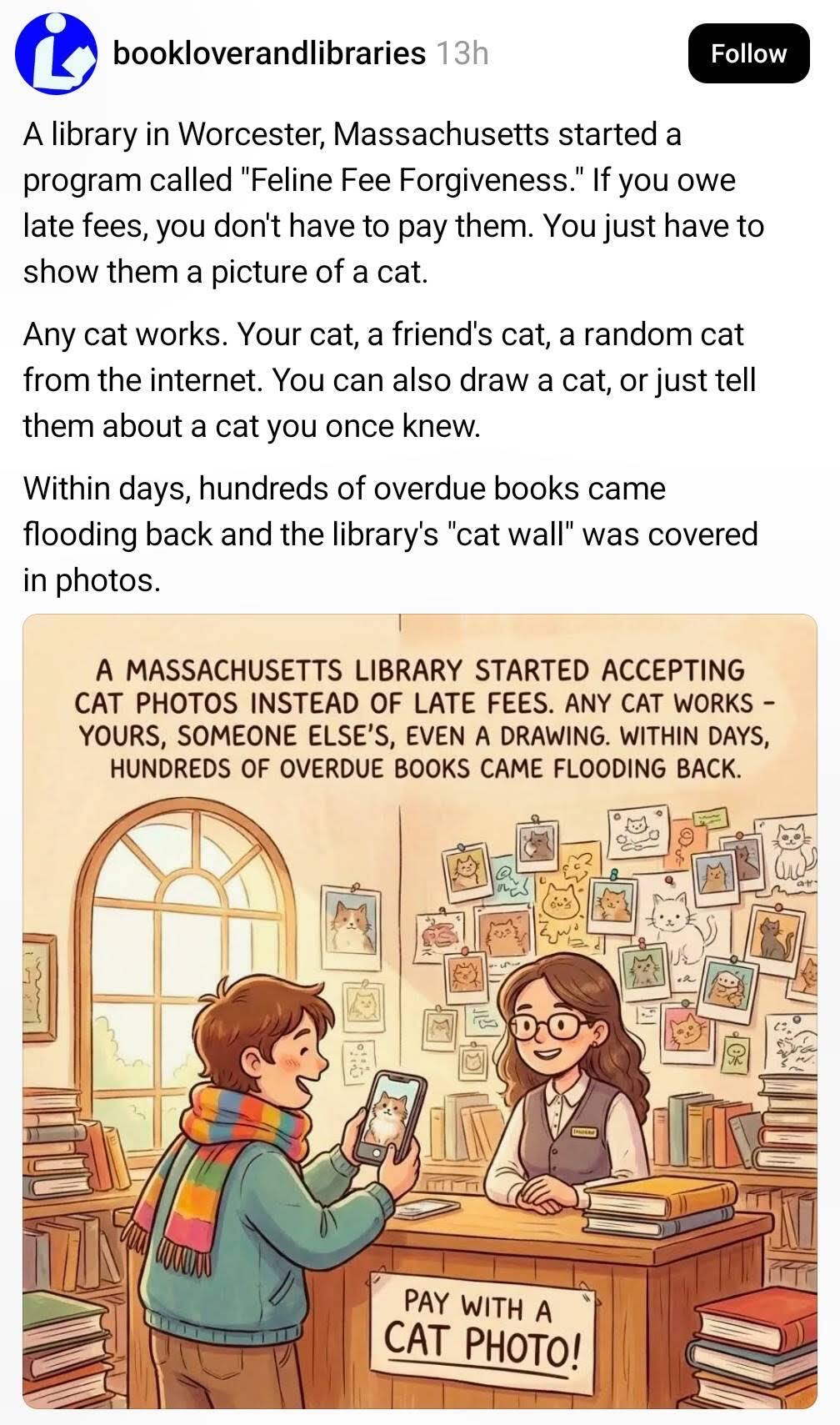Tap the 13h post timestamp
Image resolution: width=840 pixels, height=1425 pixels.
pyautogui.click(x=462, y=53)
